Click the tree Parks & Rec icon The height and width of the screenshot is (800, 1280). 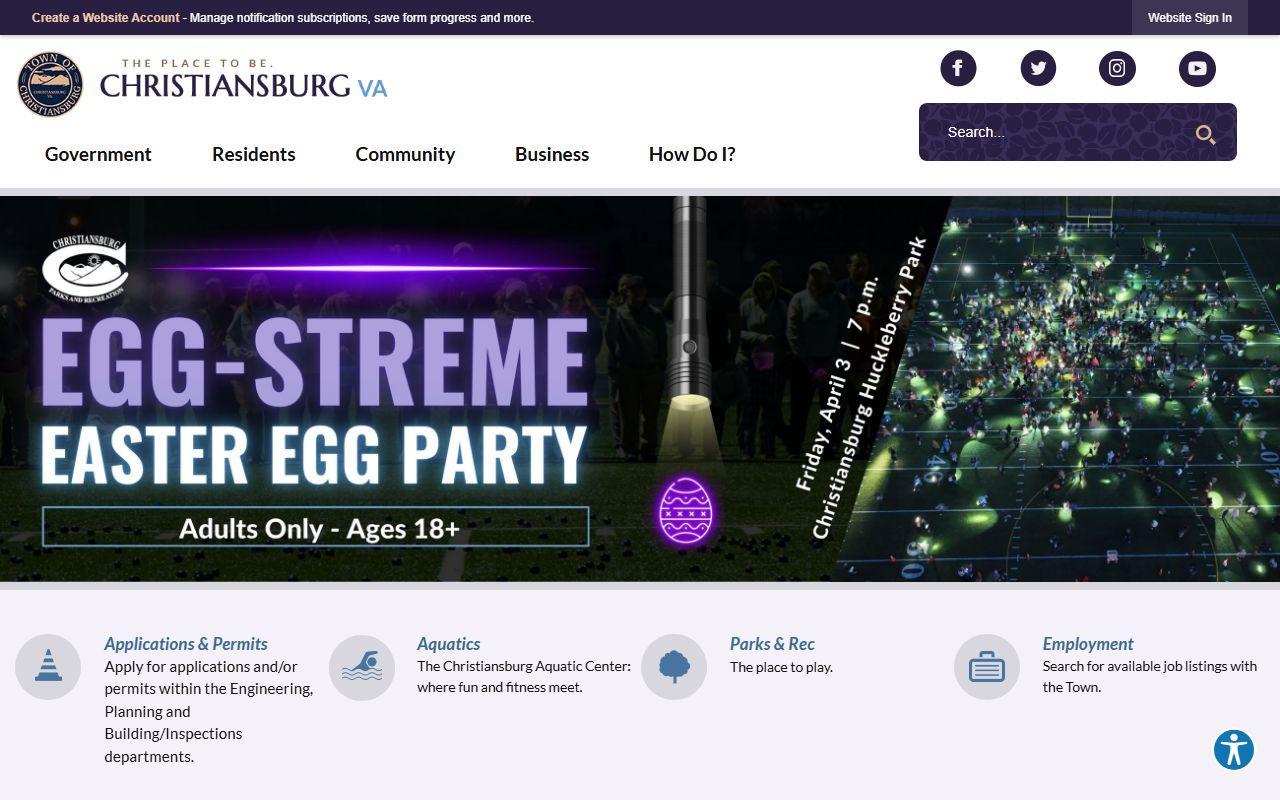click(x=674, y=667)
